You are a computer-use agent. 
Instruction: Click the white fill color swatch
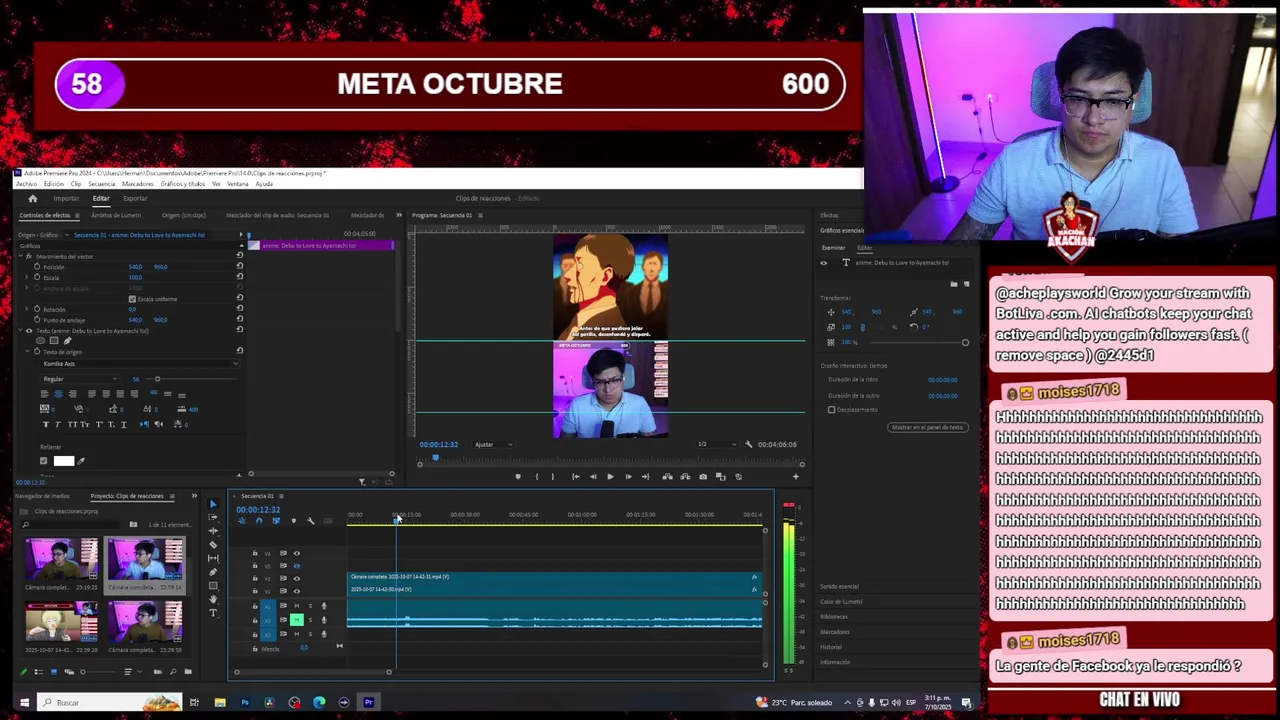coord(64,461)
